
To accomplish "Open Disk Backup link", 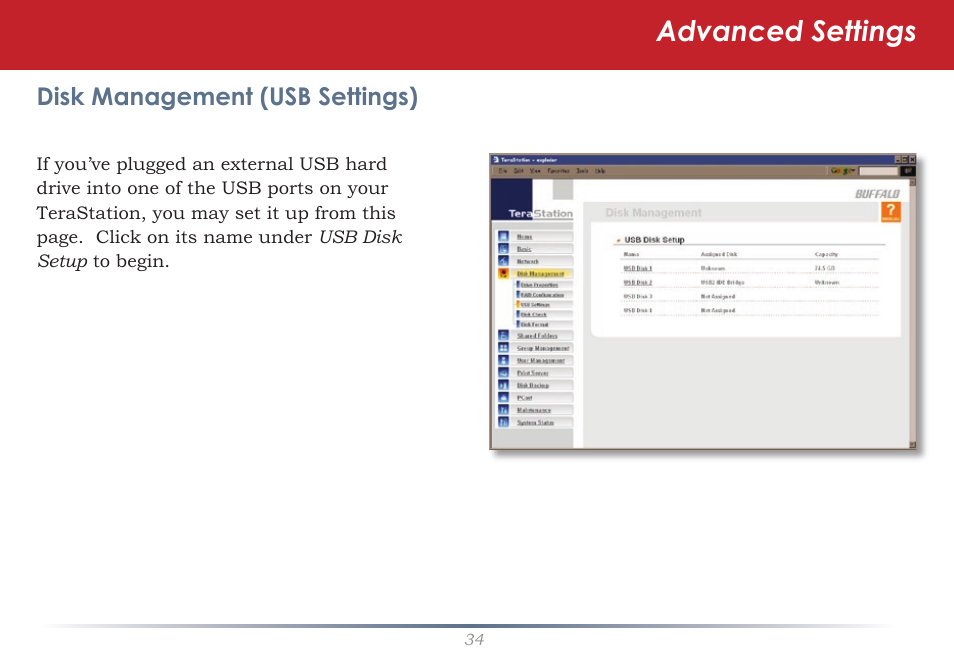I will coord(533,386).
